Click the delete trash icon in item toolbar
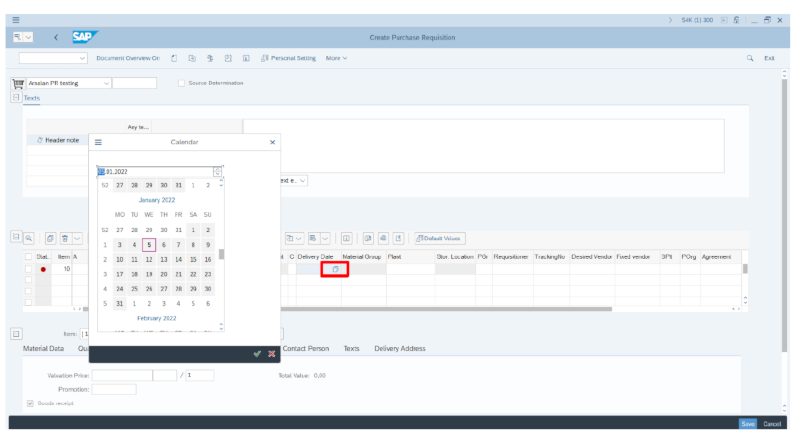Image resolution: width=800 pixels, height=444 pixels. (x=65, y=238)
